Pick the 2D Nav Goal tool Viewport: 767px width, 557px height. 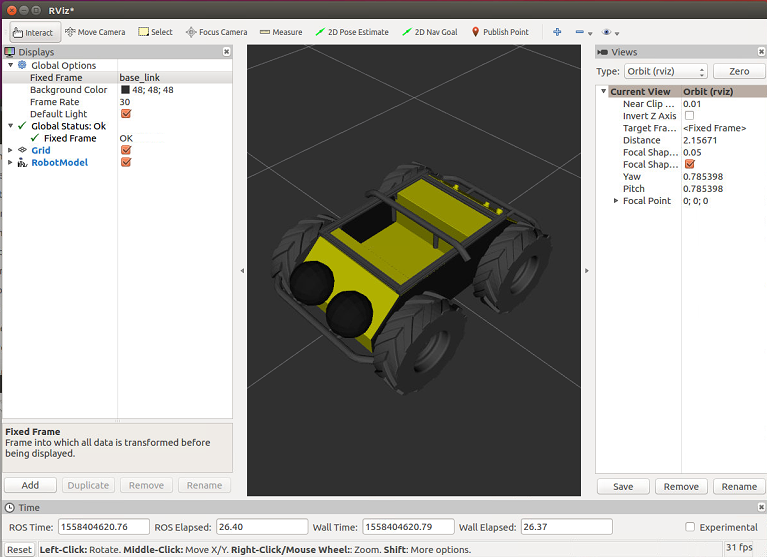(x=429, y=32)
